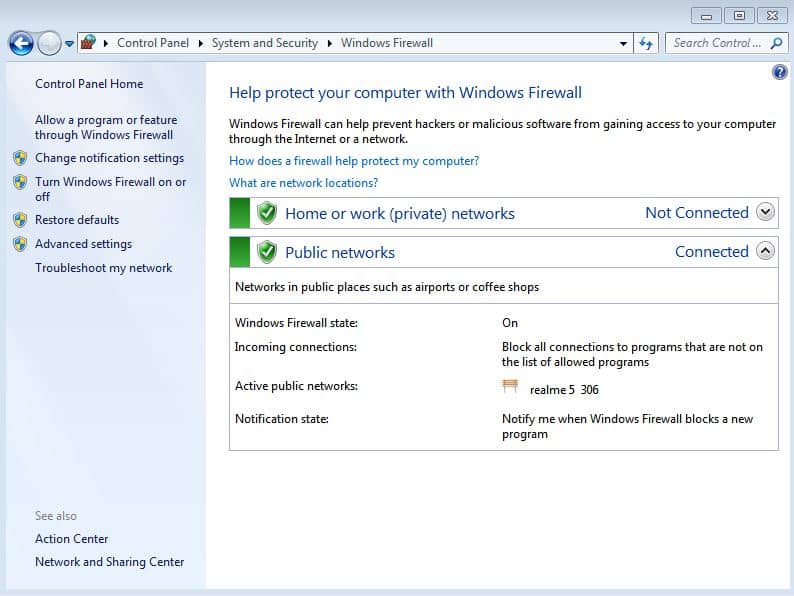Viewport: 794px width, 596px height.
Task: Click green shield on Home or work networks
Action: [266, 213]
